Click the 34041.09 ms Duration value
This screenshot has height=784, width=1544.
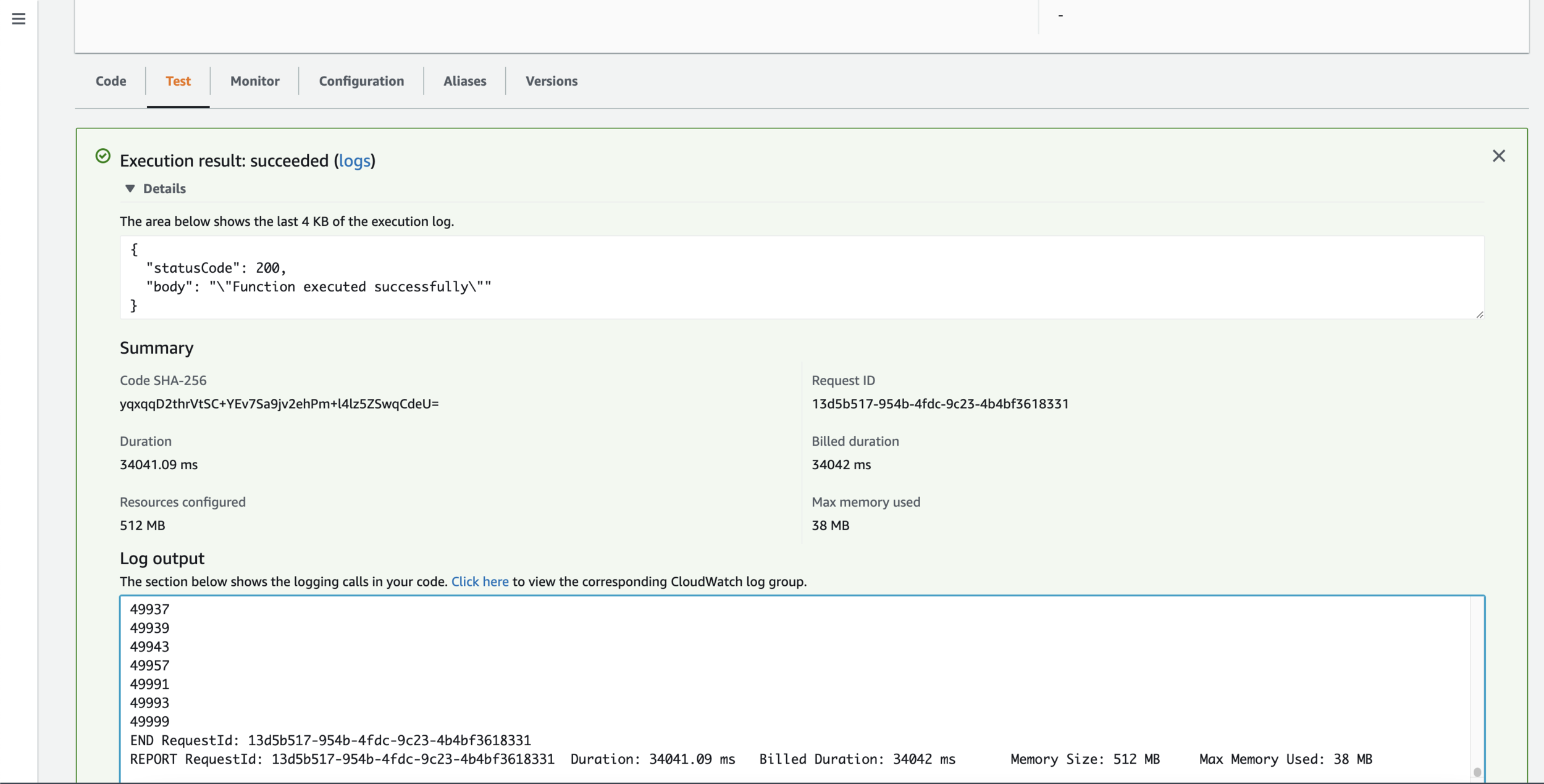pyautogui.click(x=159, y=465)
